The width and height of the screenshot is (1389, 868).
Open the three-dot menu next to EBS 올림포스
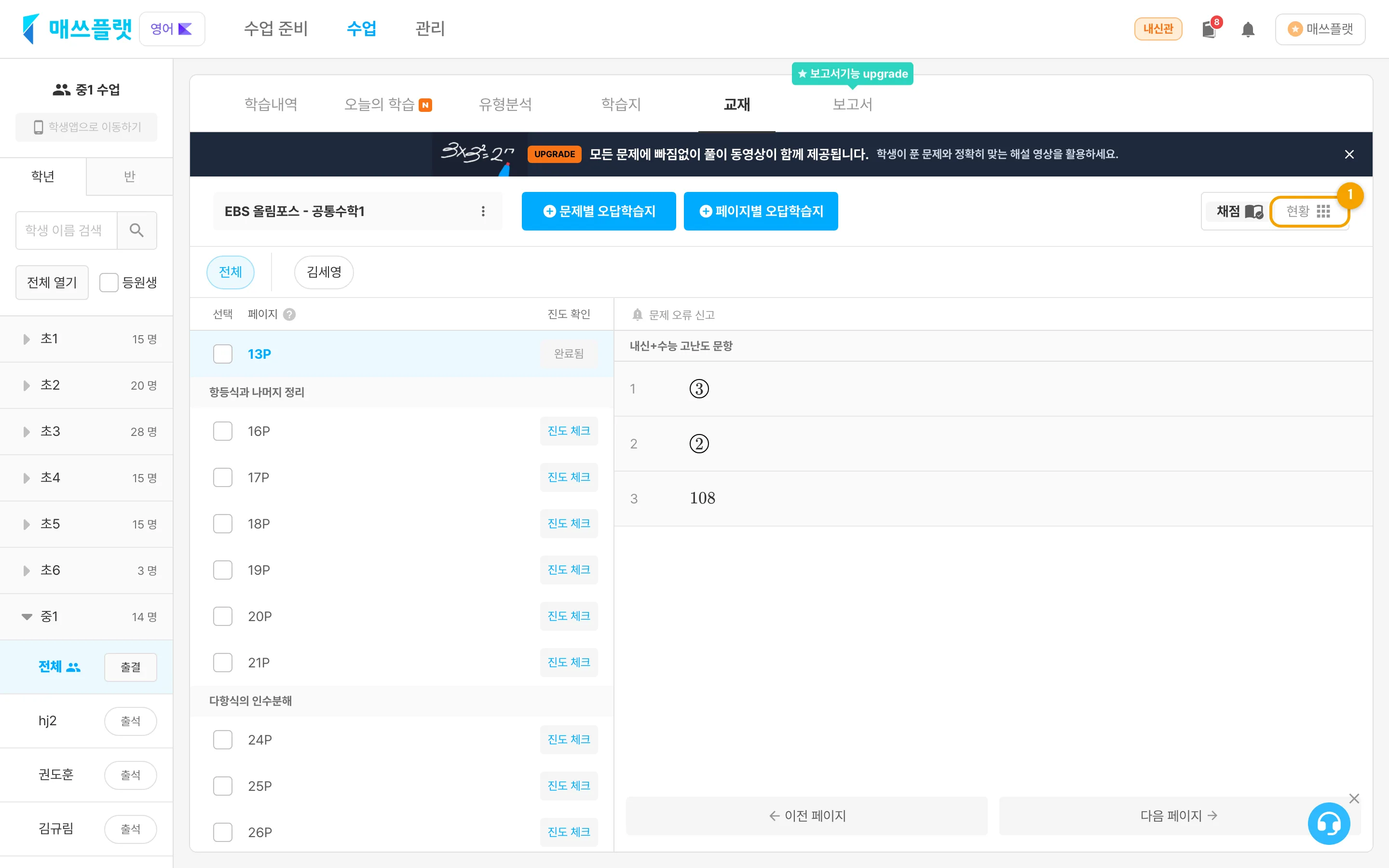pos(483,211)
